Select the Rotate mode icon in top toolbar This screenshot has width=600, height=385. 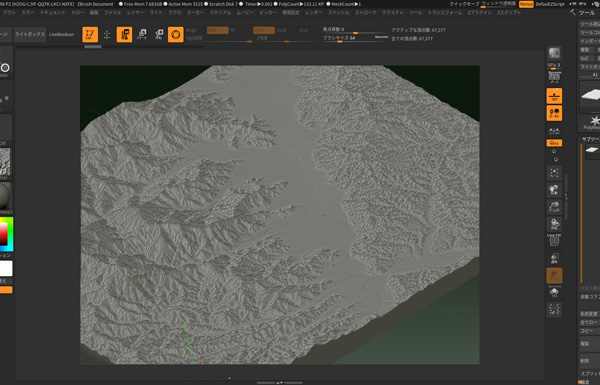159,34
